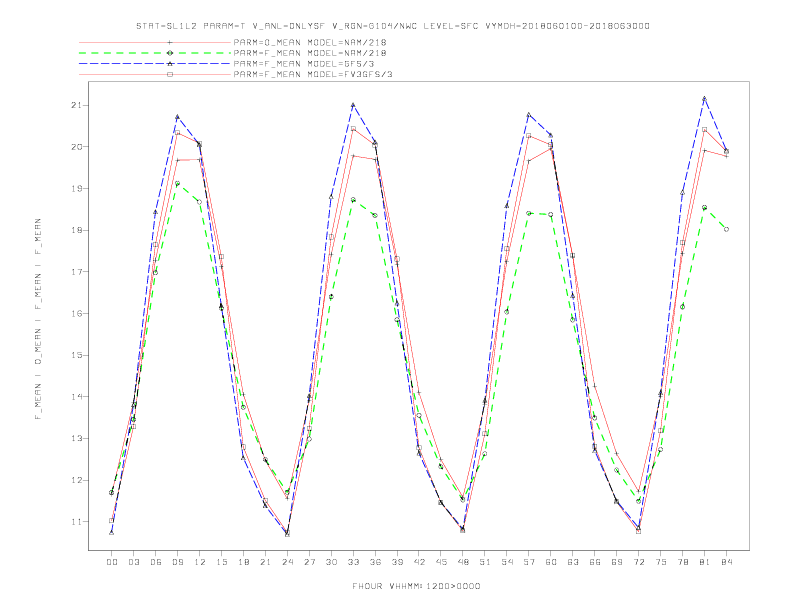Click y-axis tick value 11
This screenshot has height=612, width=792.
(x=76, y=522)
